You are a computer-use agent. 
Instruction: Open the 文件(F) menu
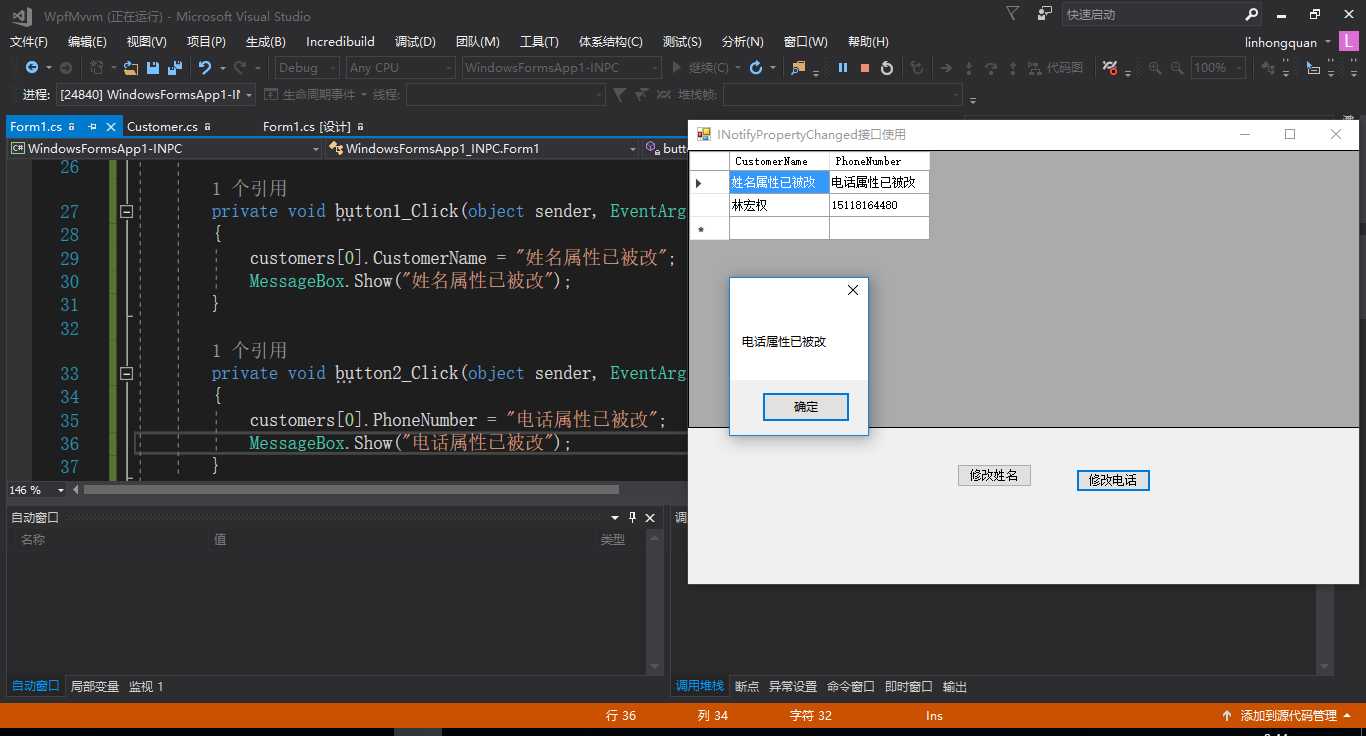[28, 42]
